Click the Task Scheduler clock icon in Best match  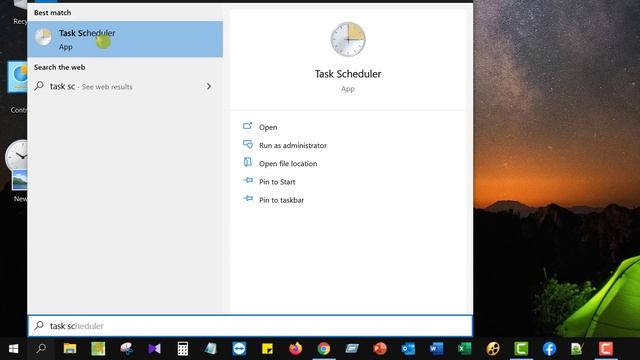(43, 38)
